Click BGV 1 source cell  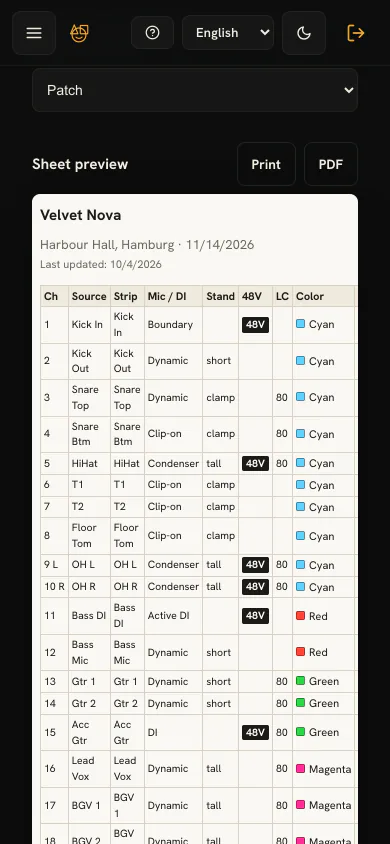click(x=89, y=805)
